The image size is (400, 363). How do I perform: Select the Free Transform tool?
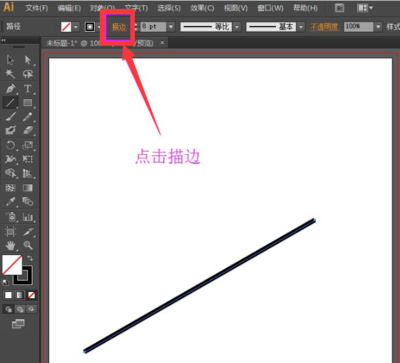click(28, 159)
